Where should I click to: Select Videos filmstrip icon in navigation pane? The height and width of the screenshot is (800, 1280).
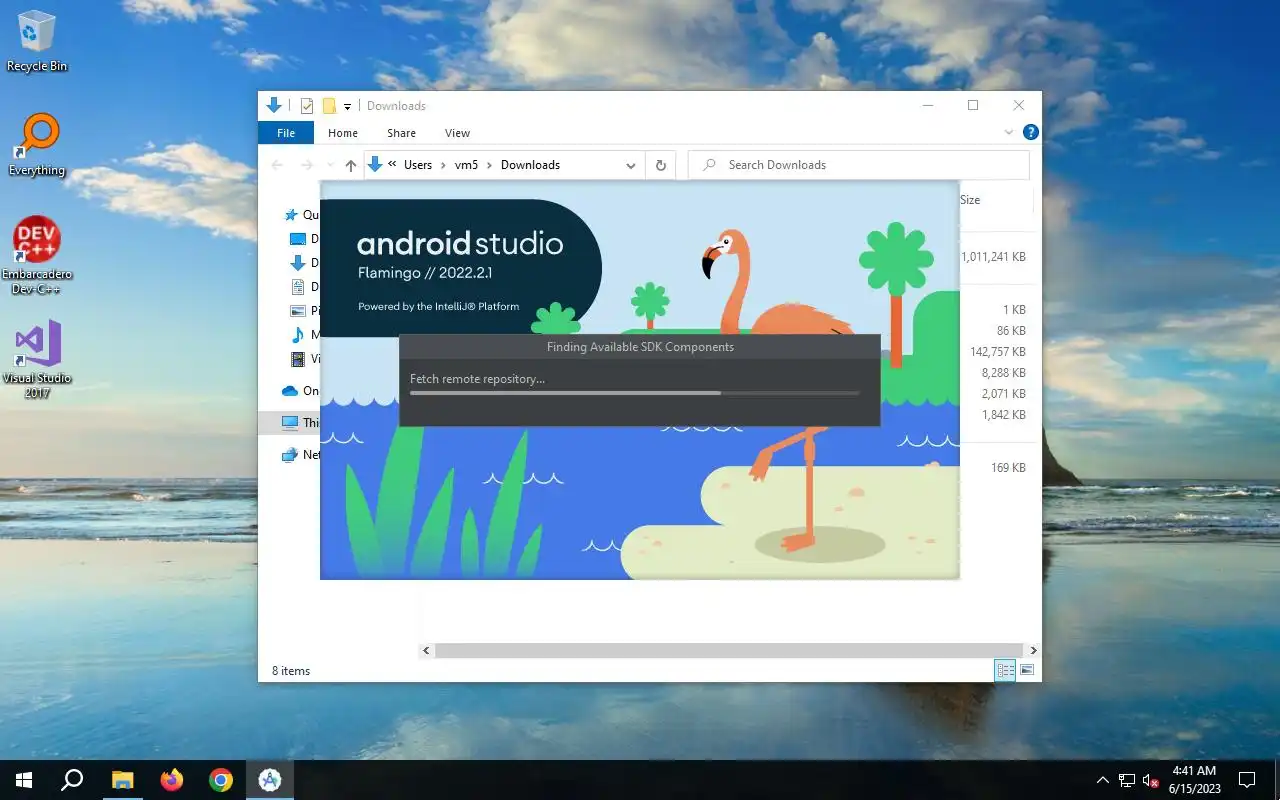[297, 359]
